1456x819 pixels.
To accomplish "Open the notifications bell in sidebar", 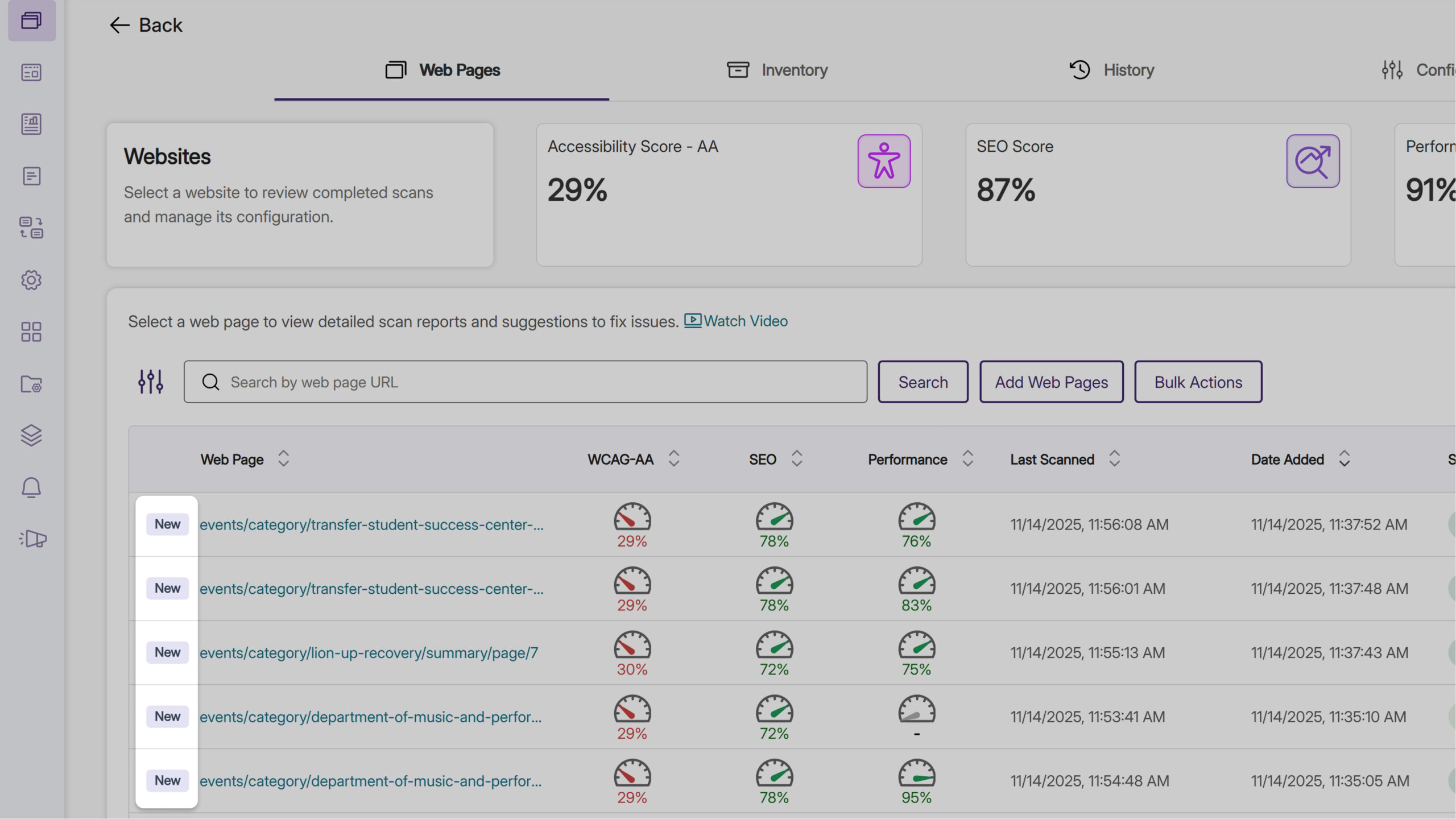I will pos(31,487).
